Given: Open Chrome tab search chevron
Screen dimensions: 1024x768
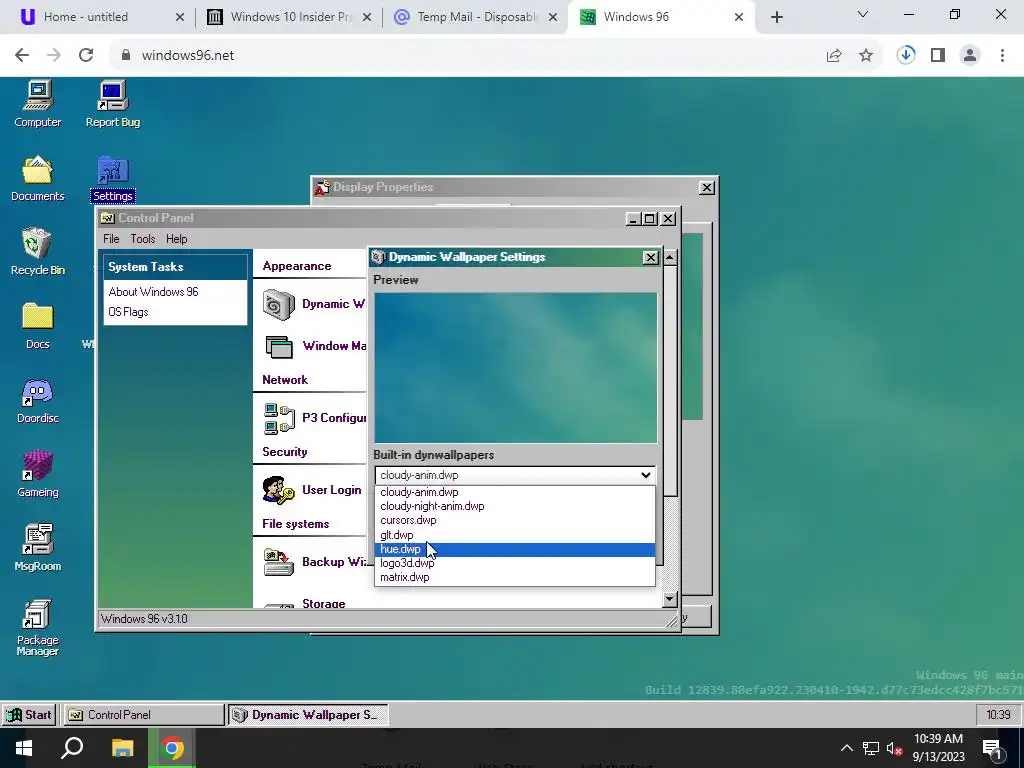Looking at the screenshot, I should click(863, 14).
